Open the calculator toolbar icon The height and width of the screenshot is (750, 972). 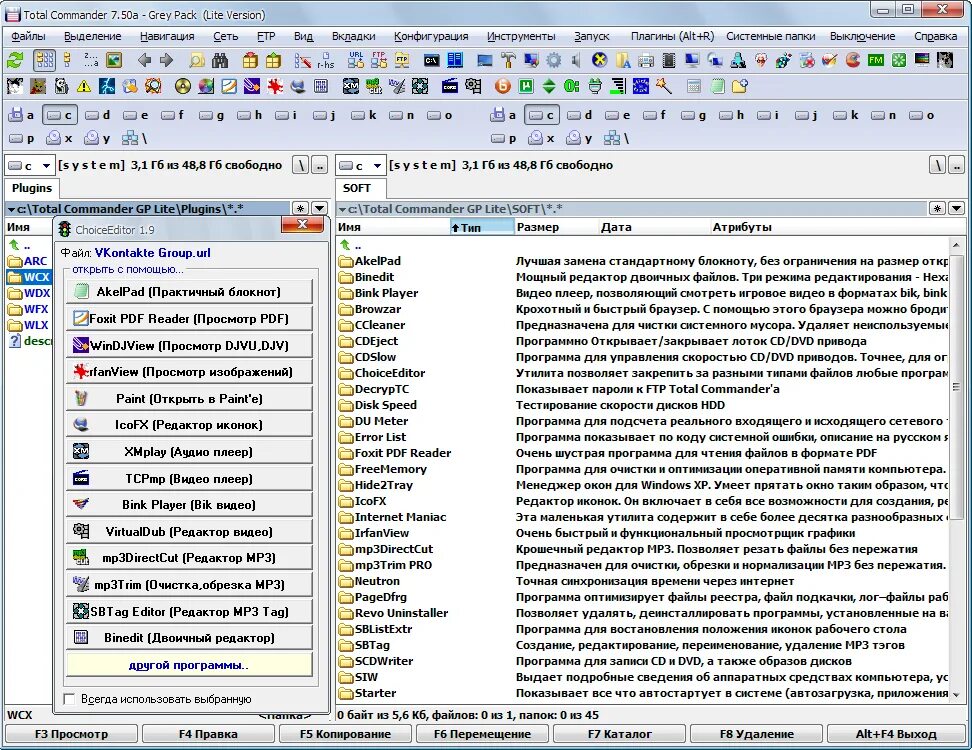click(694, 86)
